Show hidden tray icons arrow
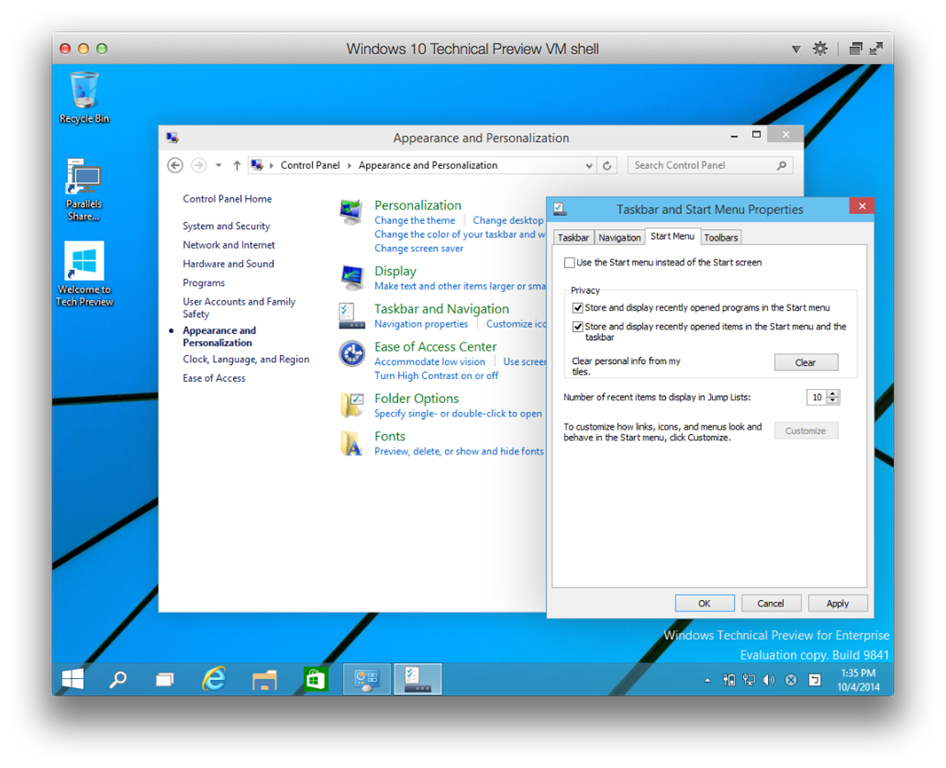 click(707, 681)
